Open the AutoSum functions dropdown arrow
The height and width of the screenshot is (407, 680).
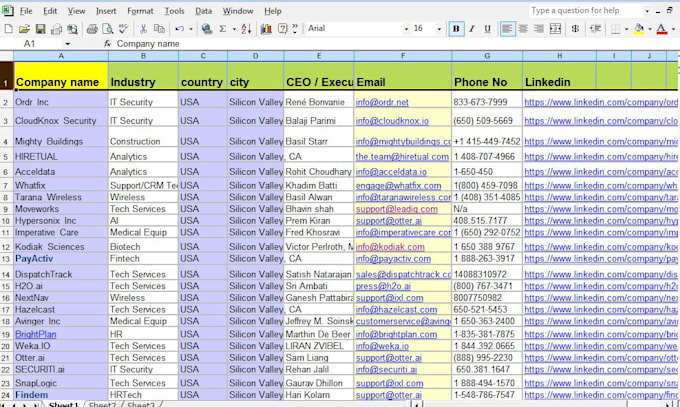(x=234, y=29)
